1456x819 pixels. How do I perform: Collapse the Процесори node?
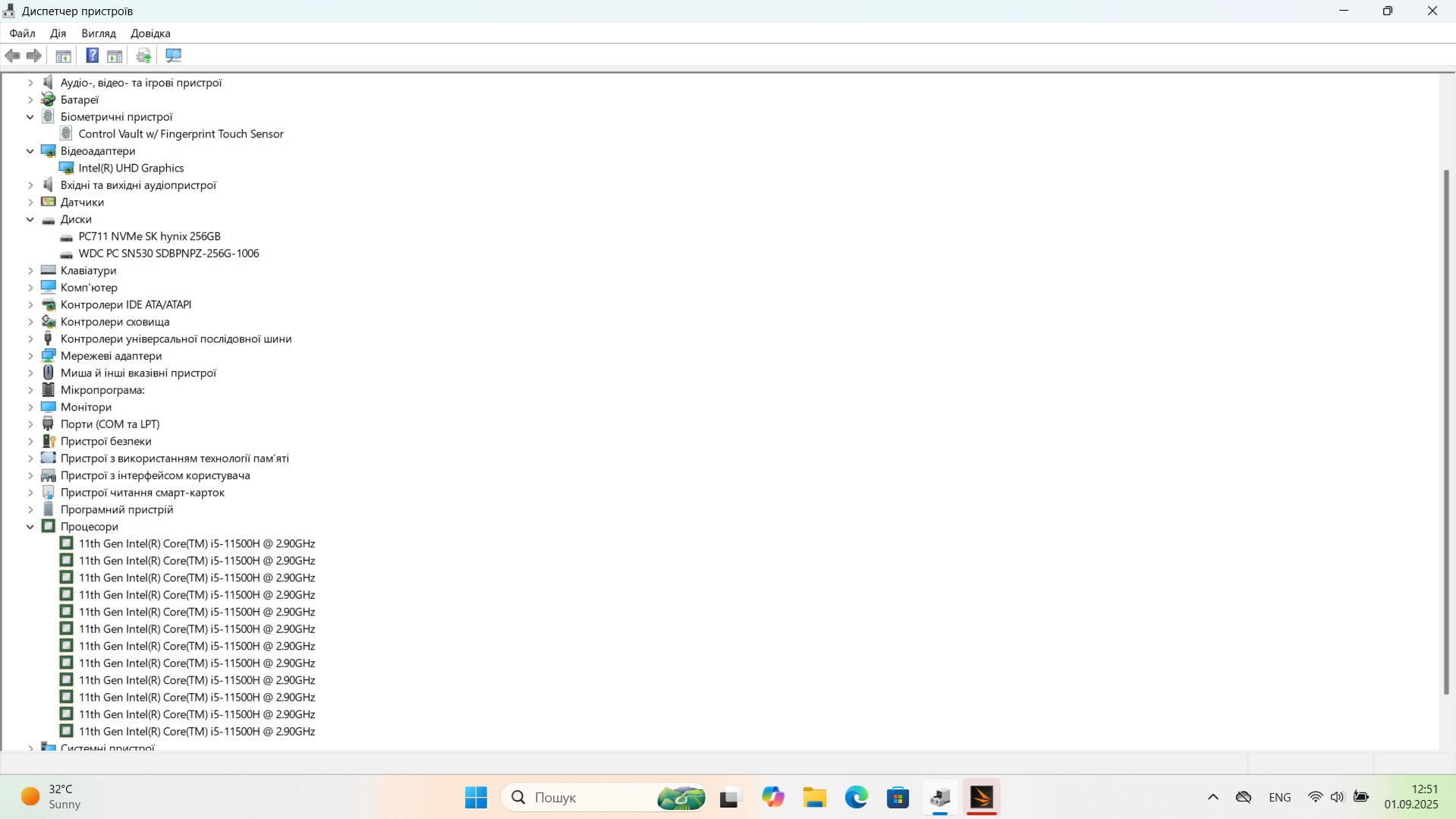[x=30, y=527]
